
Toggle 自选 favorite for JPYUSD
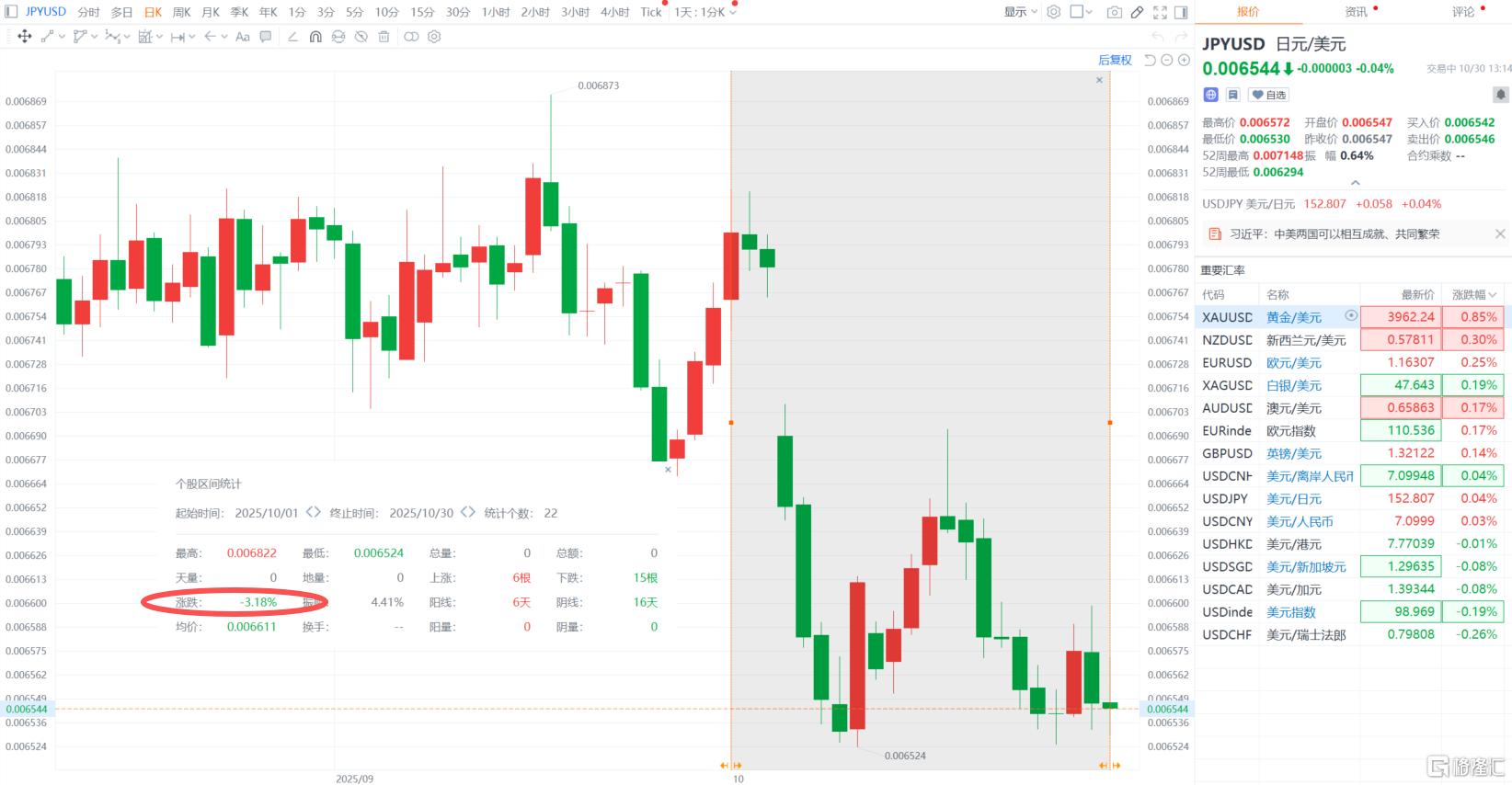(x=1269, y=95)
